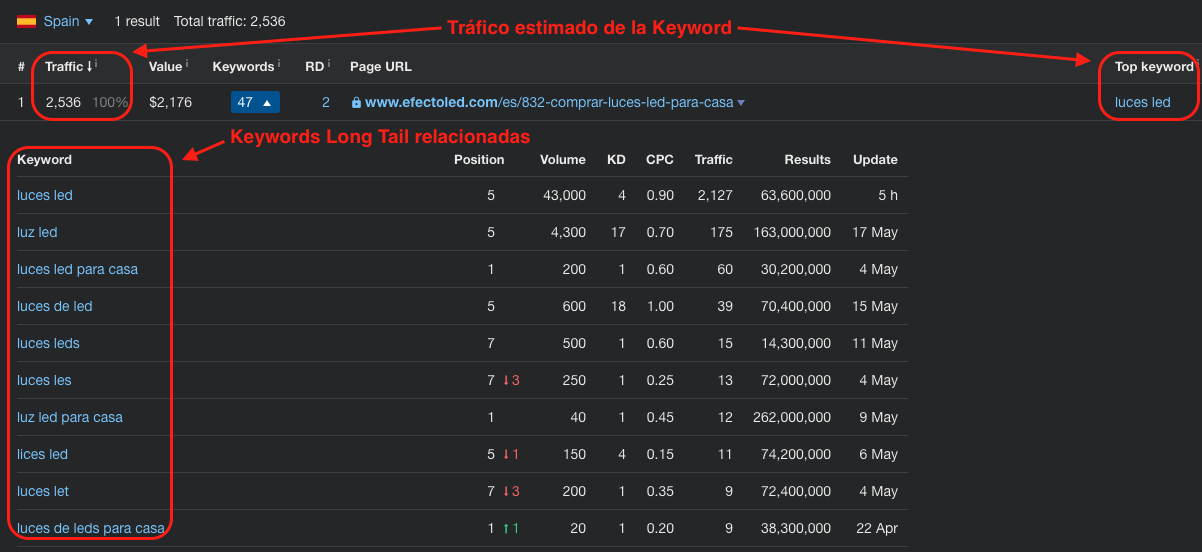Click info icon next to Top keyword
Image resolution: width=1202 pixels, height=552 pixels.
1197,65
